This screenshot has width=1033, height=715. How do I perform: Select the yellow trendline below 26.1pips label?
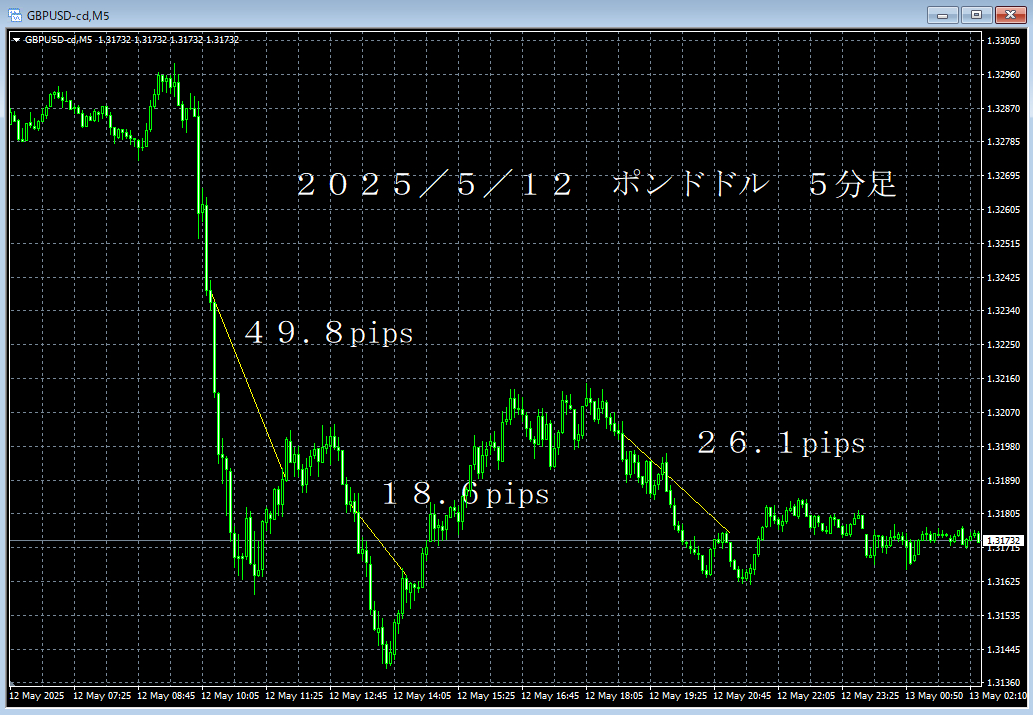(x=675, y=482)
